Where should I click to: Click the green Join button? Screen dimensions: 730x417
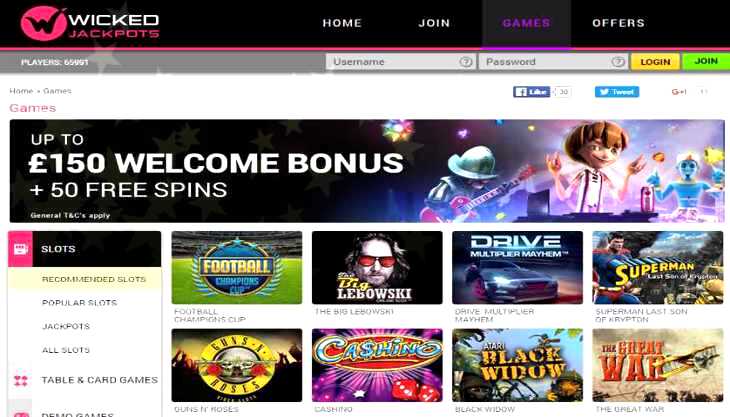point(706,61)
